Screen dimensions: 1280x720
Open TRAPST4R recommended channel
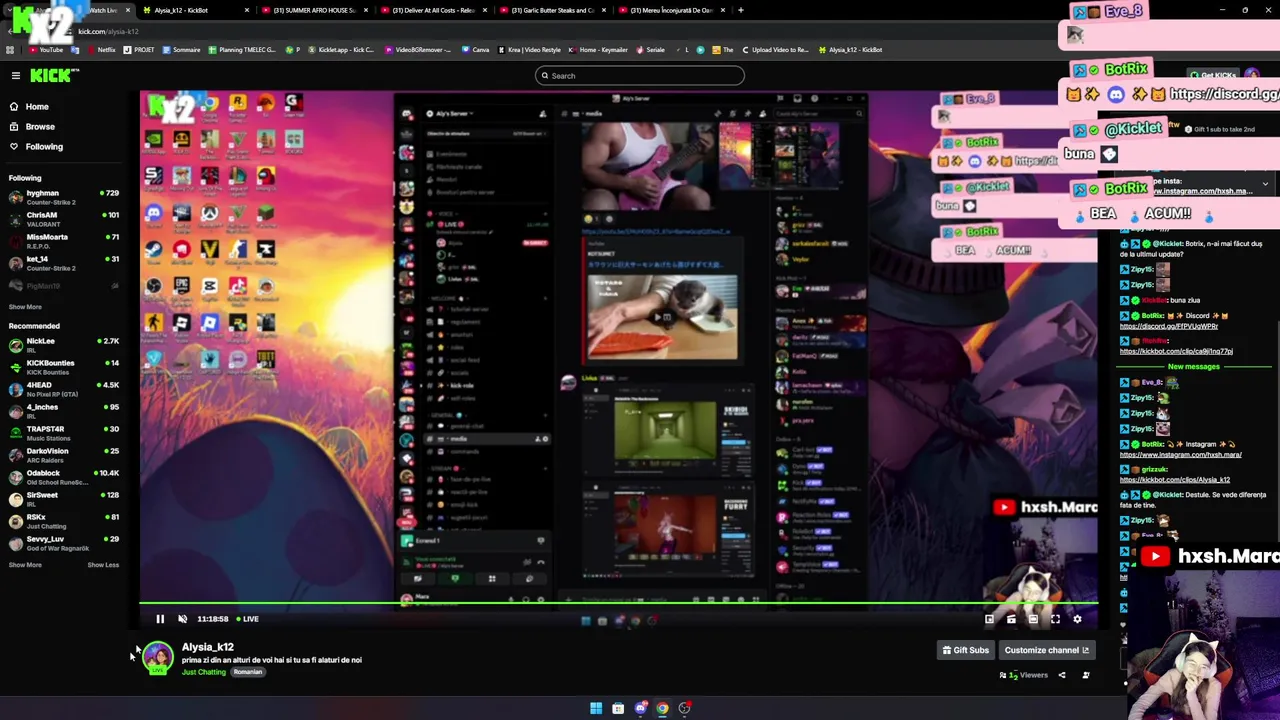62,432
